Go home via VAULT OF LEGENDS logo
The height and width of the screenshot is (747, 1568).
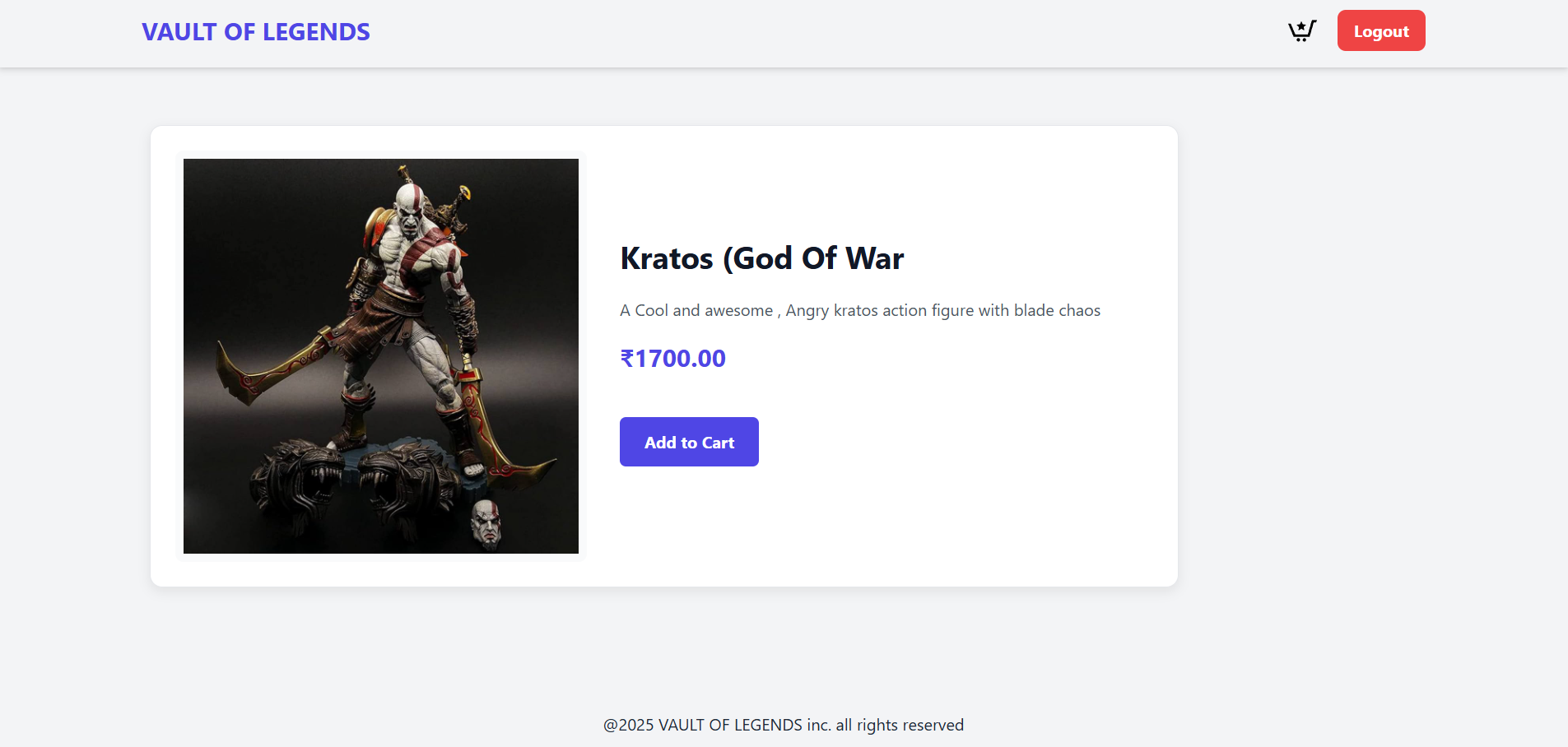[x=256, y=32]
